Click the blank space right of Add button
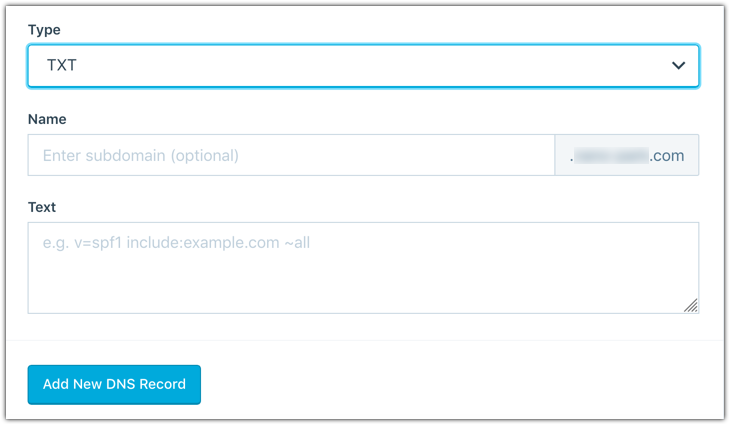Image resolution: width=730 pixels, height=425 pixels. pyautogui.click(x=460, y=384)
